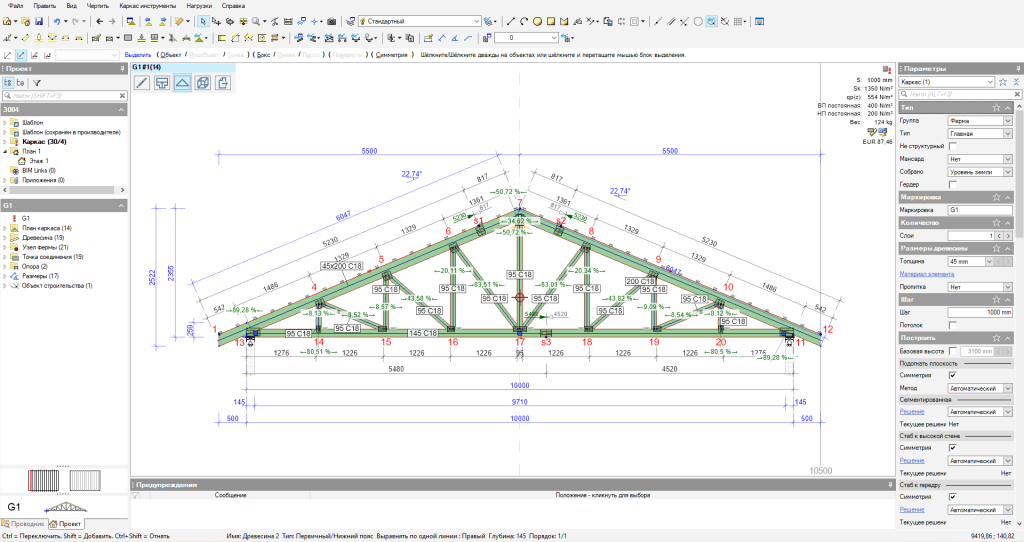Click the Маркировка input field containing G1

pos(980,210)
